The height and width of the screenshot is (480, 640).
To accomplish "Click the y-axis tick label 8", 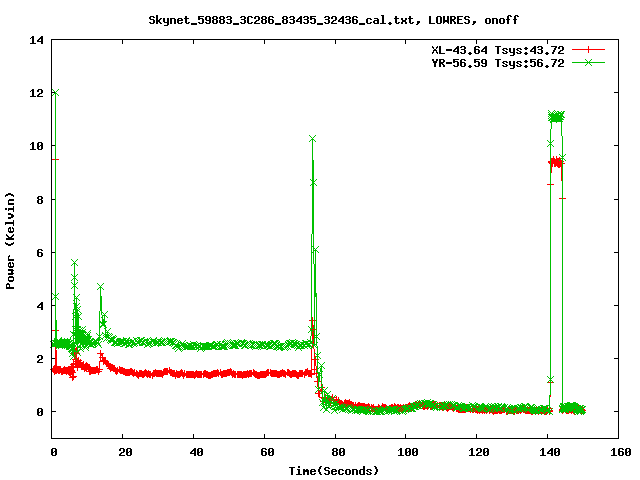I will click(x=40, y=200).
